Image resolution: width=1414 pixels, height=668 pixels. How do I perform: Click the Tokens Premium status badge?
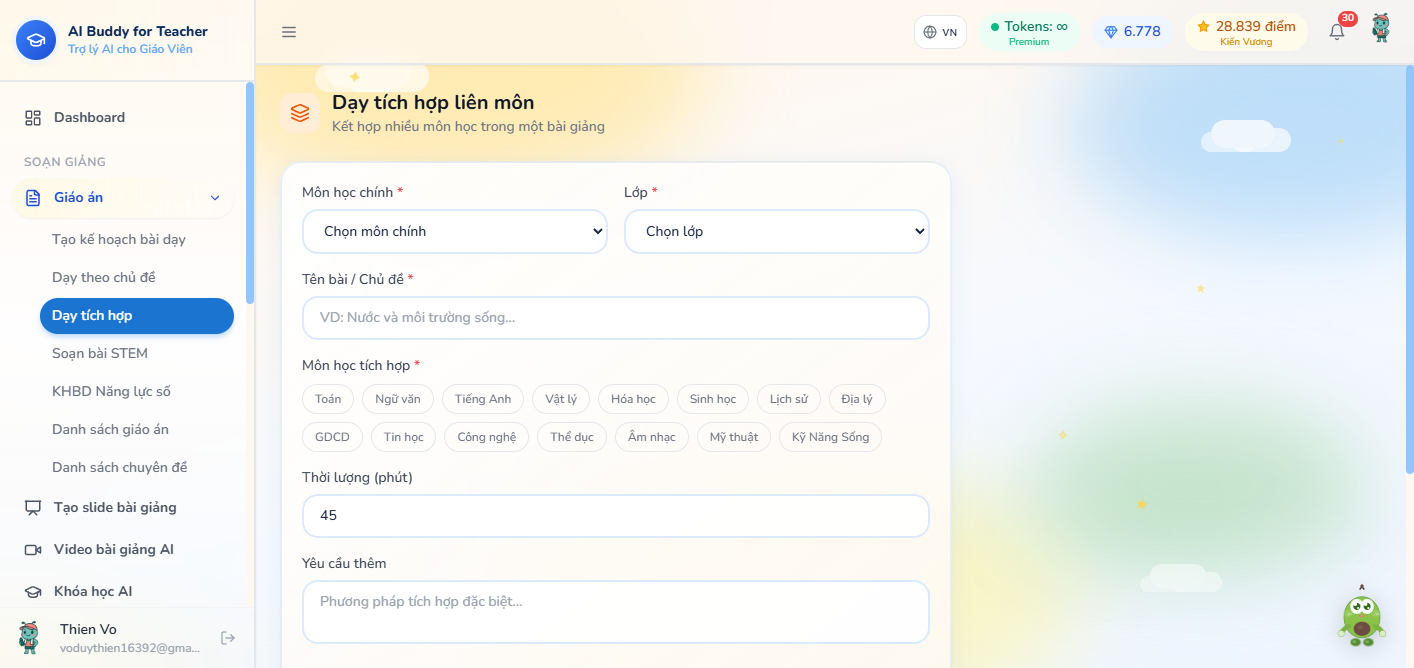pyautogui.click(x=1029, y=32)
